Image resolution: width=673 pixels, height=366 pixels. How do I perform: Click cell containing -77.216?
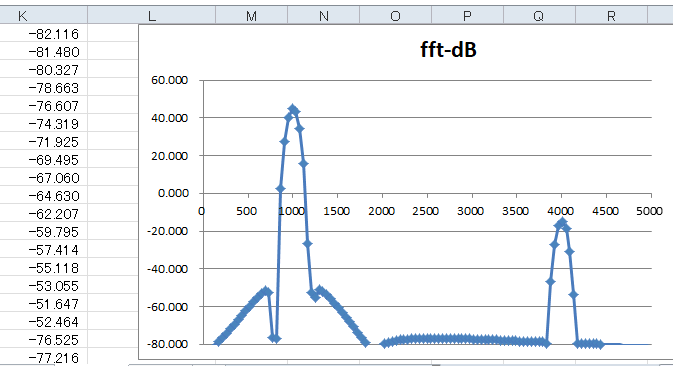pyautogui.click(x=43, y=357)
